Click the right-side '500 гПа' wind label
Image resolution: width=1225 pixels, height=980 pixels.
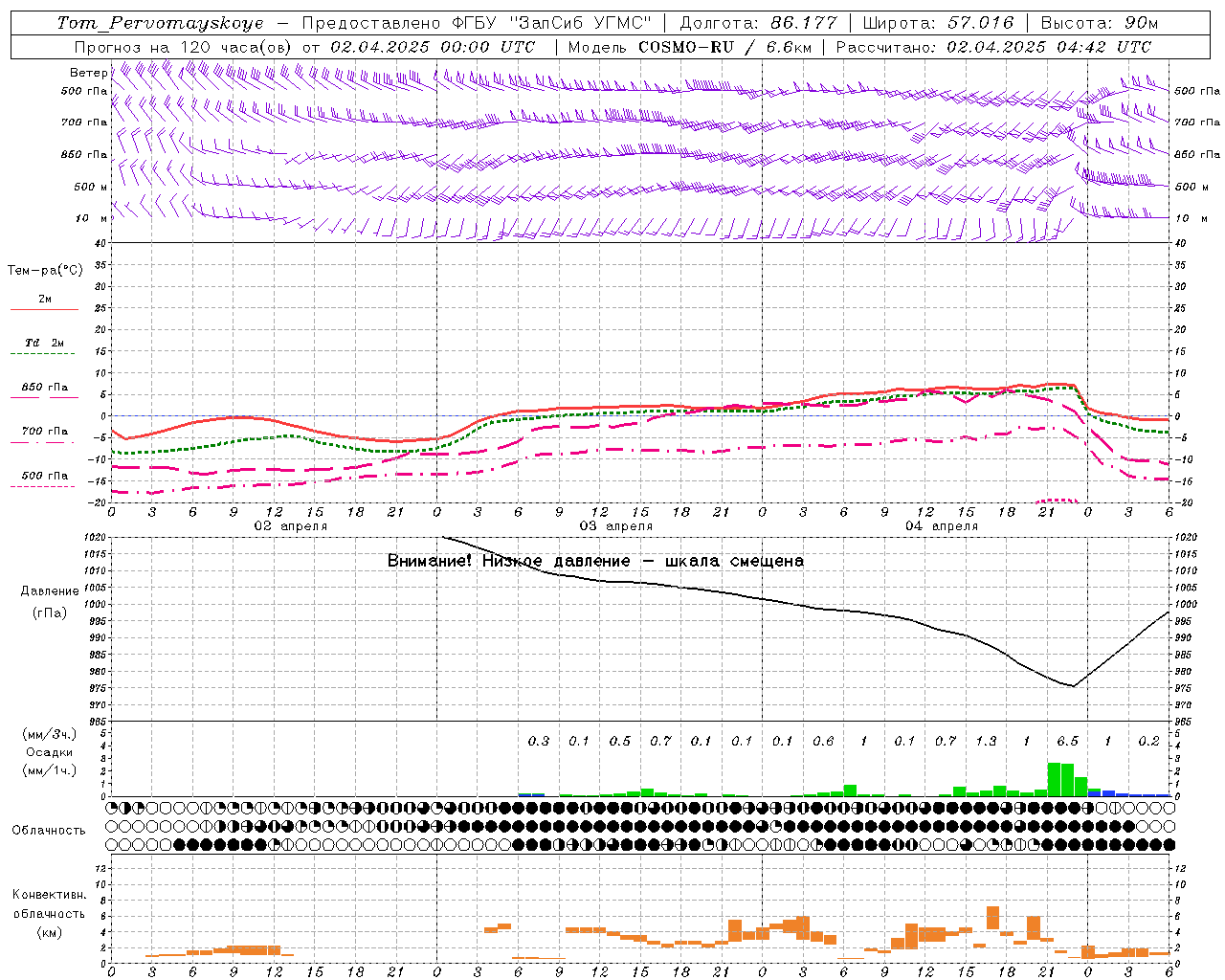click(x=1197, y=91)
